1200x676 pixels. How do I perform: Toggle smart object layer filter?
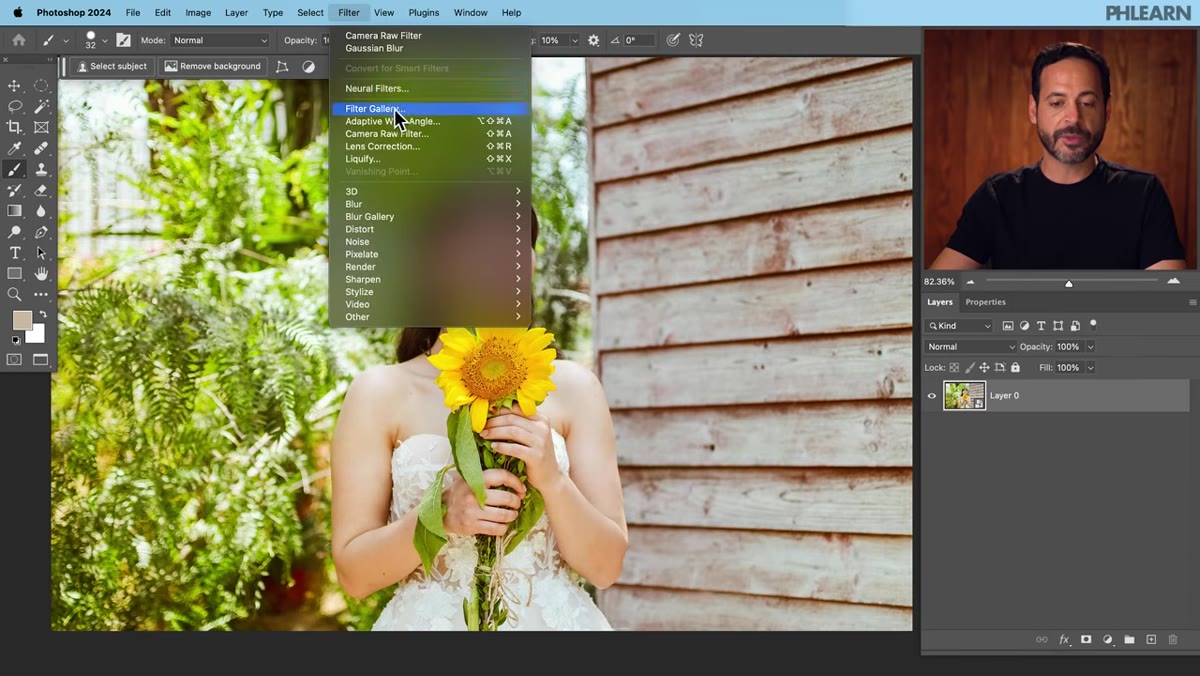click(x=1075, y=326)
